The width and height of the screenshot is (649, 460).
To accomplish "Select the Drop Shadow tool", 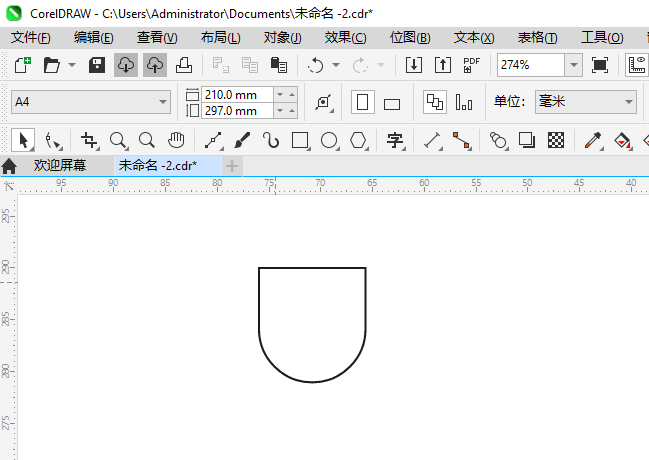I will pyautogui.click(x=526, y=140).
